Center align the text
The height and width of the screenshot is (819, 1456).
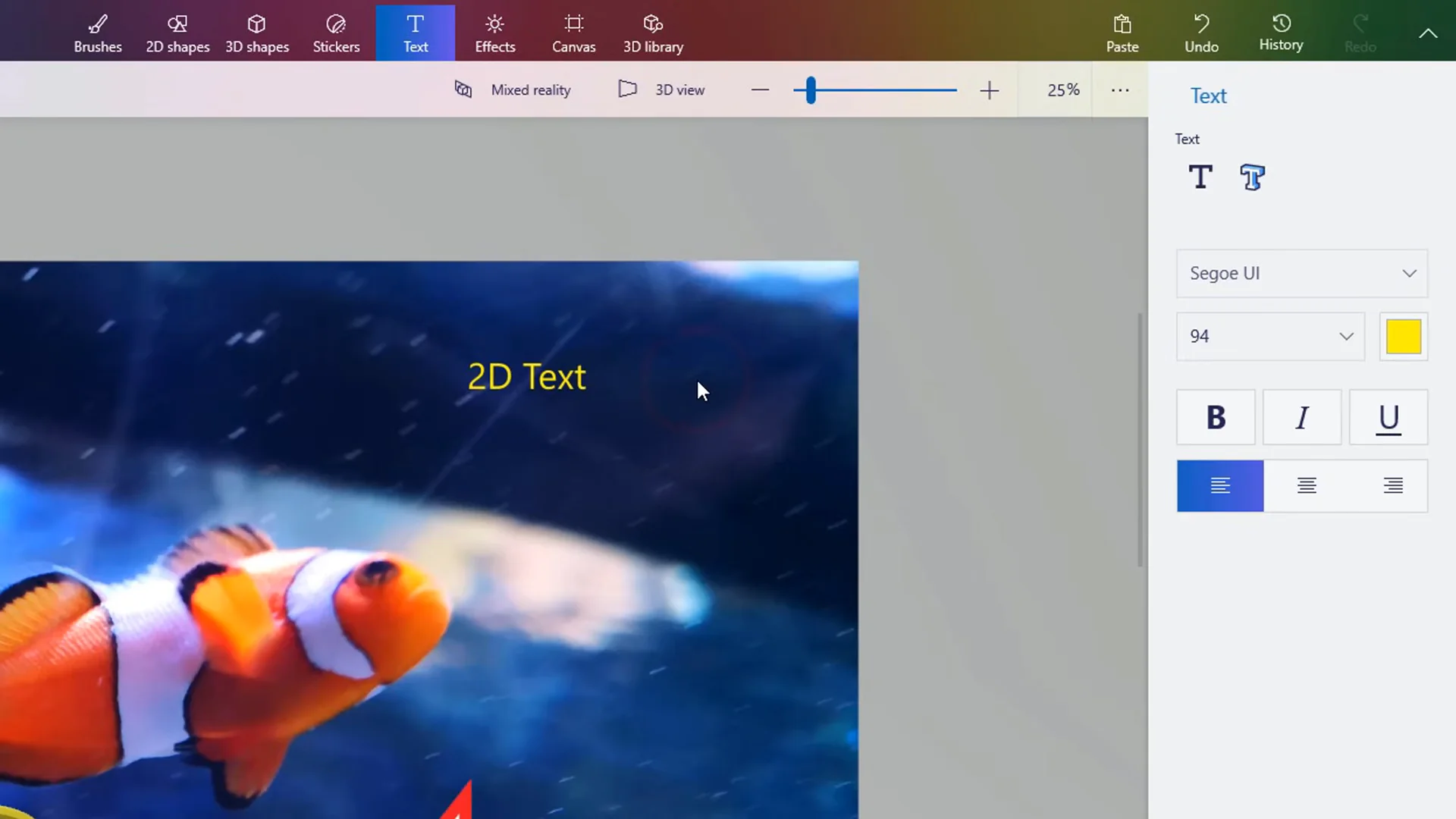[1307, 486]
